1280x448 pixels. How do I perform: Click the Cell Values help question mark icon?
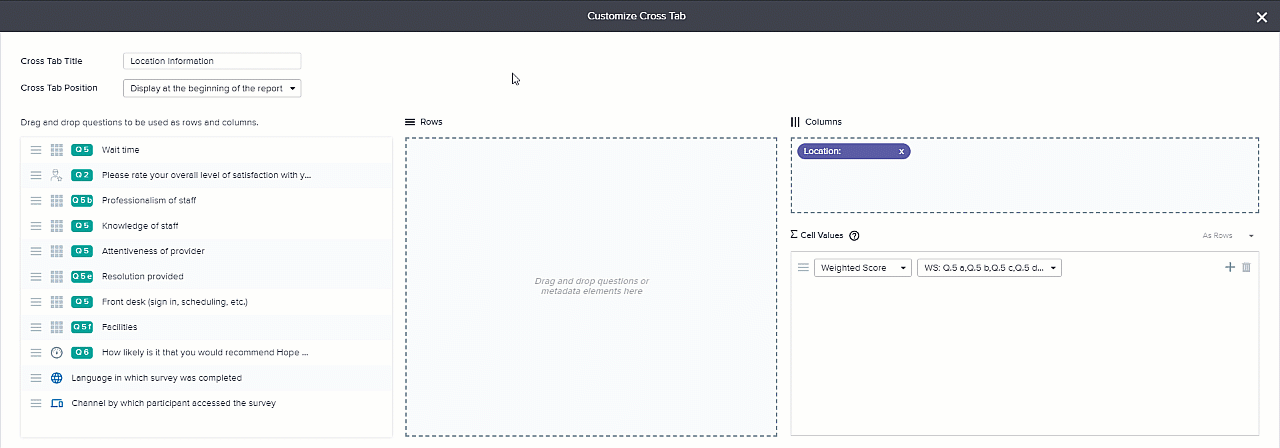pos(854,236)
